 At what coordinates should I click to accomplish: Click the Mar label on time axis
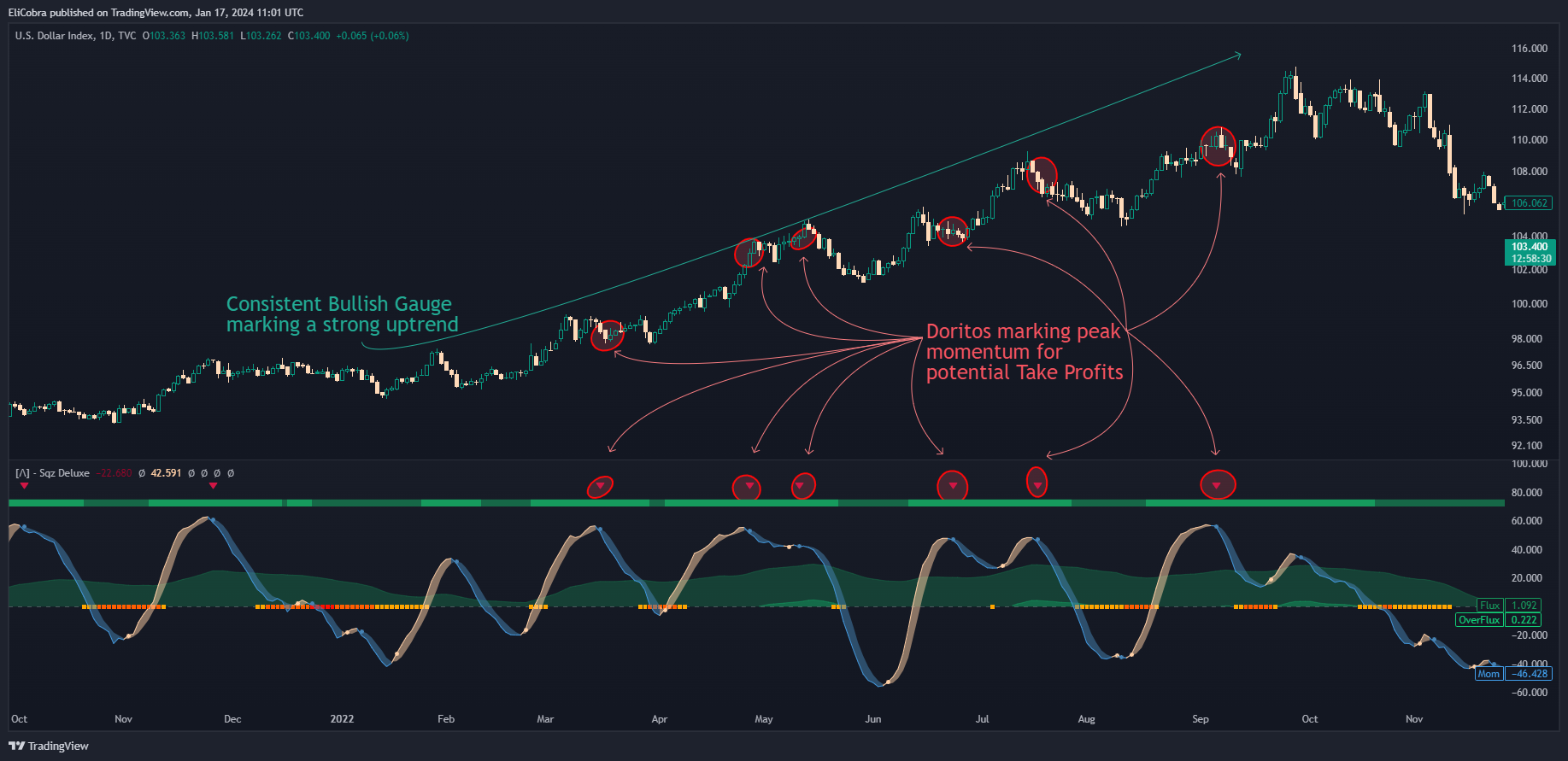545,719
